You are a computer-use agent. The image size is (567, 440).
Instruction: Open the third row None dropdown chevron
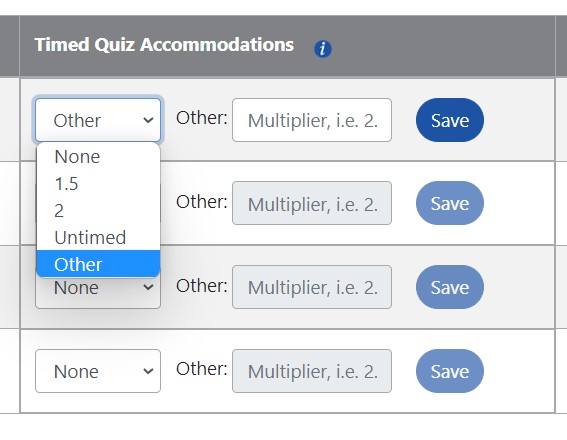pyautogui.click(x=148, y=287)
